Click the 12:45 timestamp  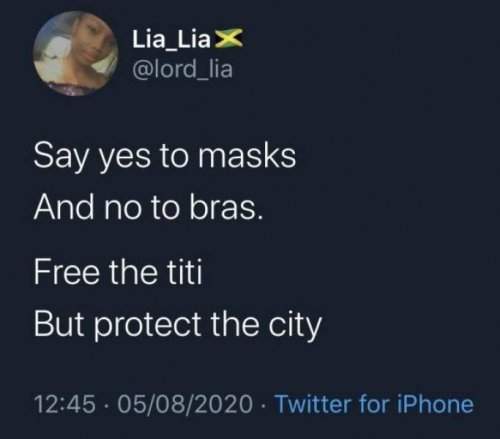[x=64, y=404]
